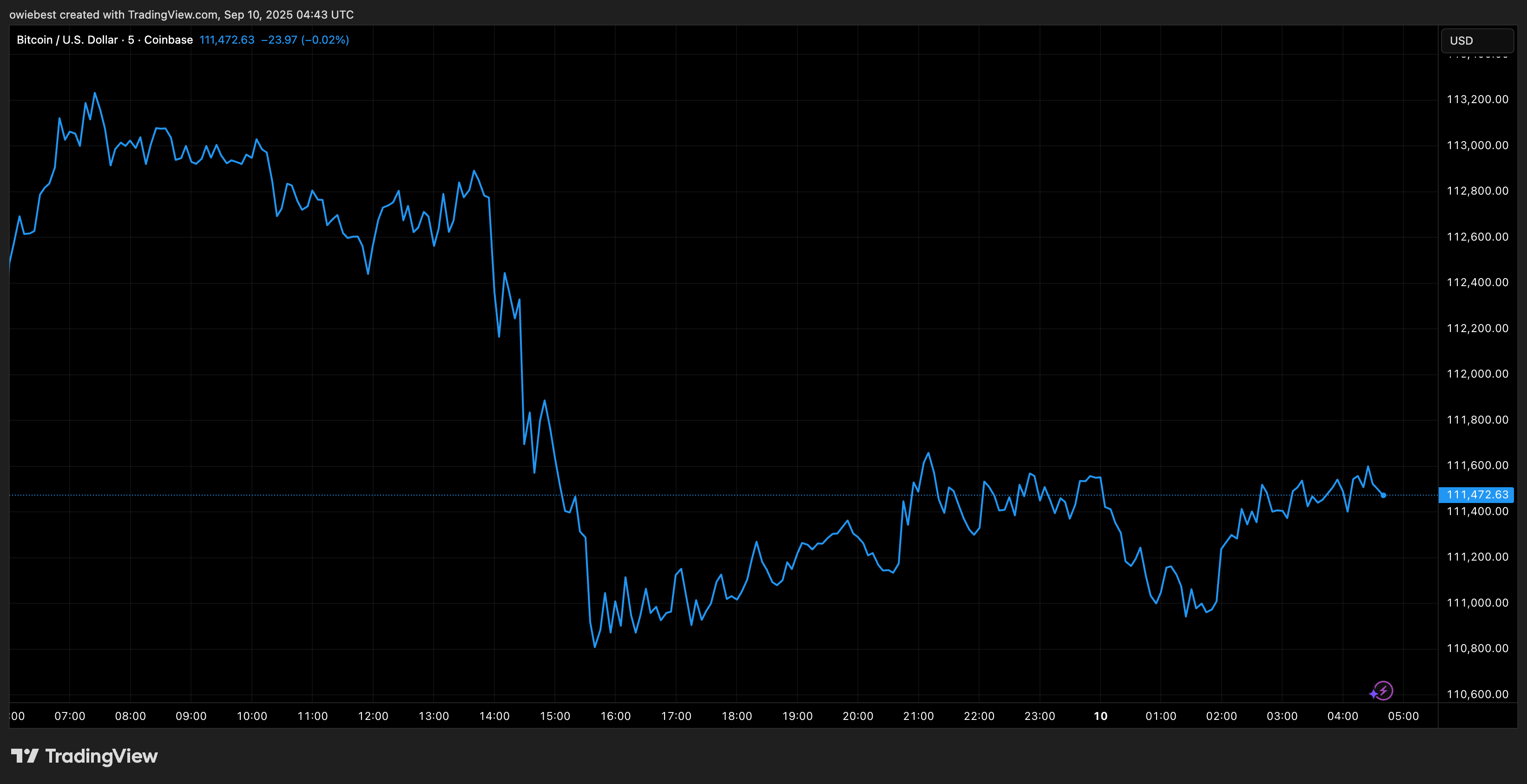
Task: Click the 113,200.00 price scale label
Action: coord(1477,99)
